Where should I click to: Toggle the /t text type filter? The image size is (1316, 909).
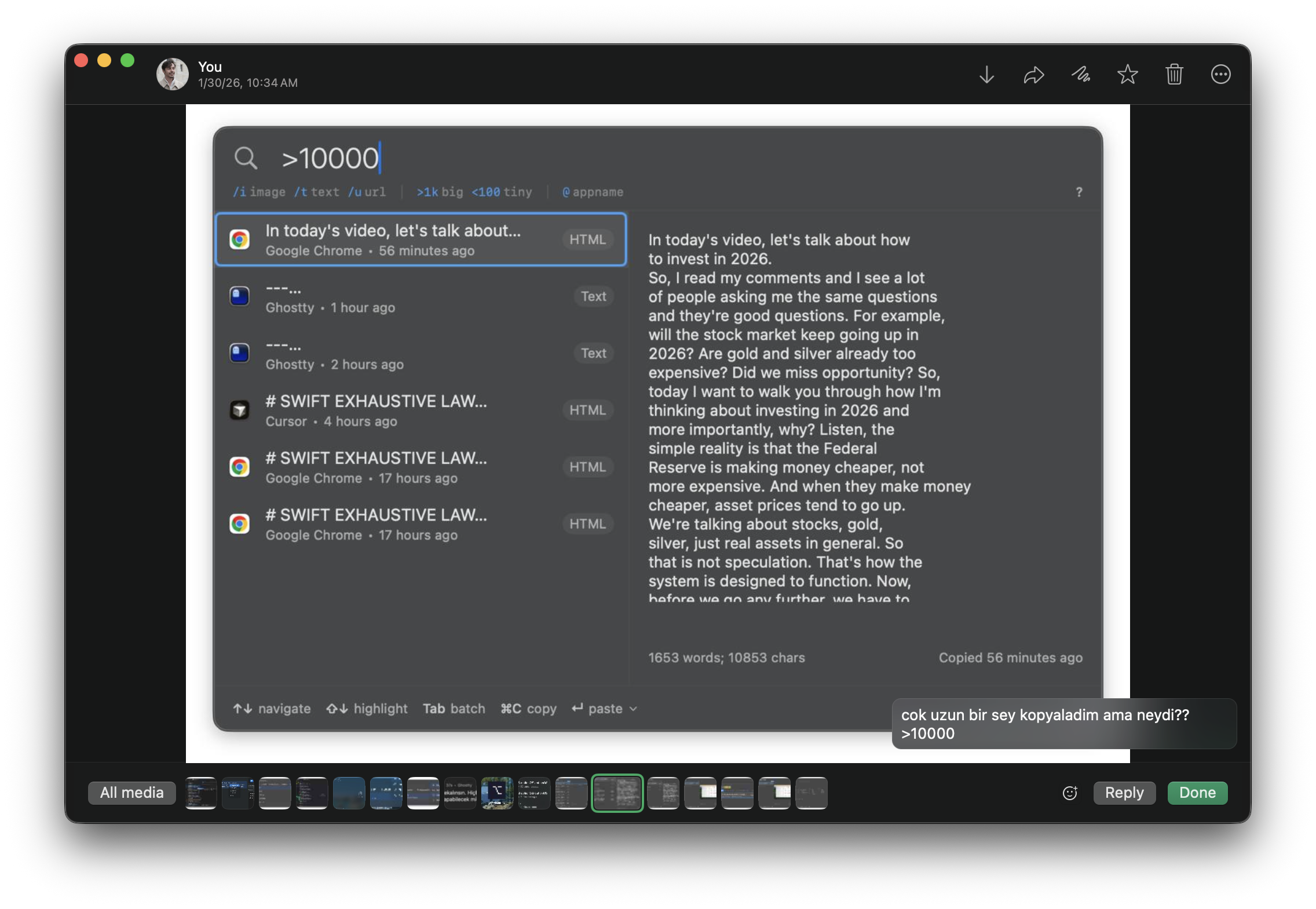pyautogui.click(x=316, y=192)
